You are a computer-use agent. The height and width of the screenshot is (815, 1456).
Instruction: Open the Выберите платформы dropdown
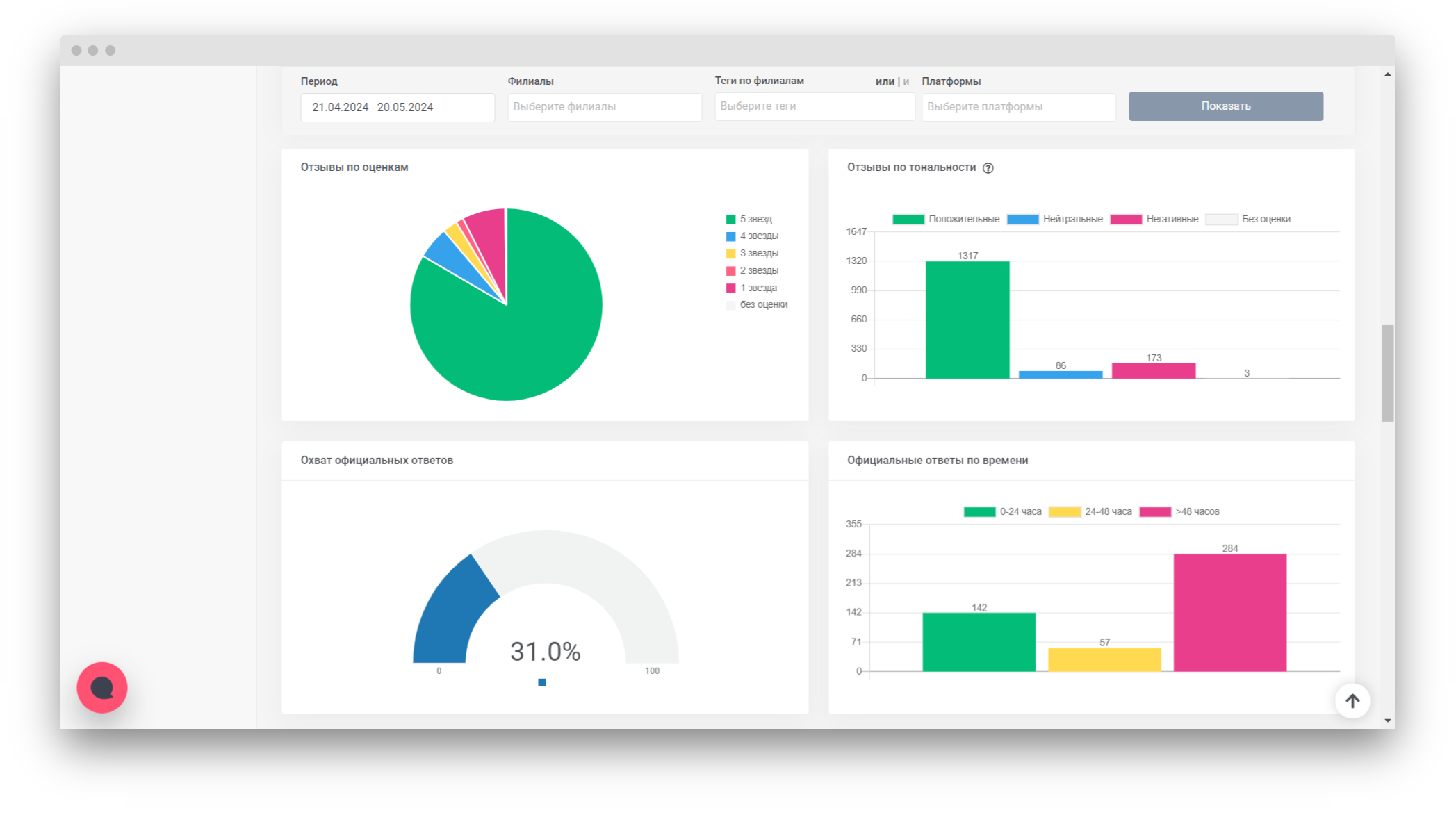1019,107
